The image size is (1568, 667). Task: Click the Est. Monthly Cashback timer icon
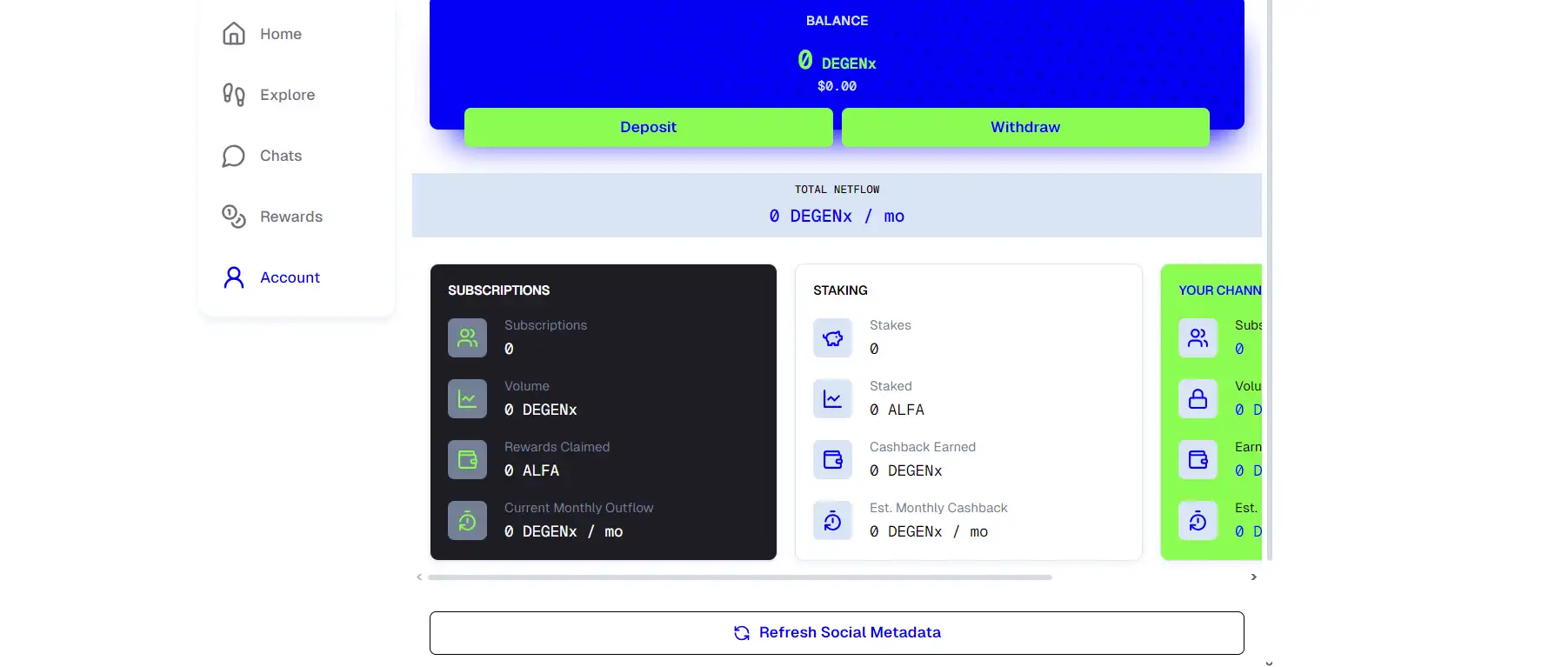coord(832,521)
